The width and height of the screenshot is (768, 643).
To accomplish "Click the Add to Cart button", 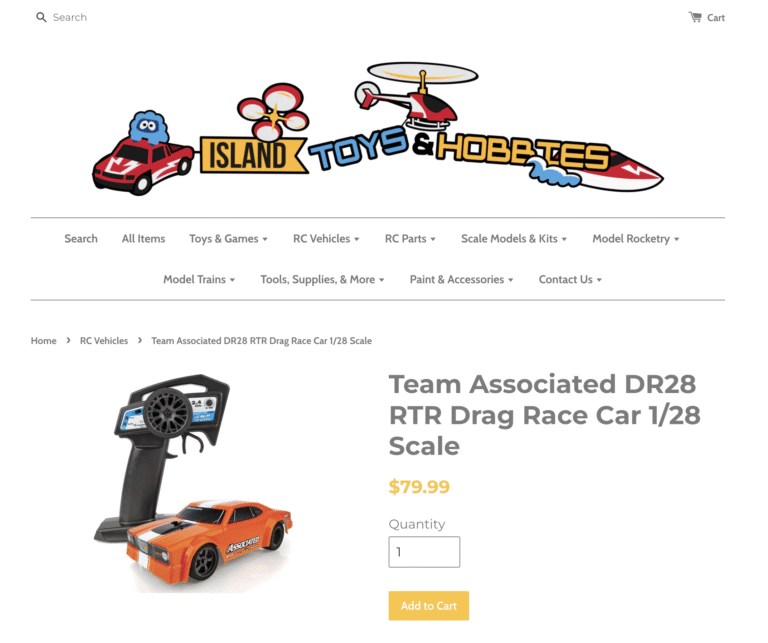I will 429,606.
